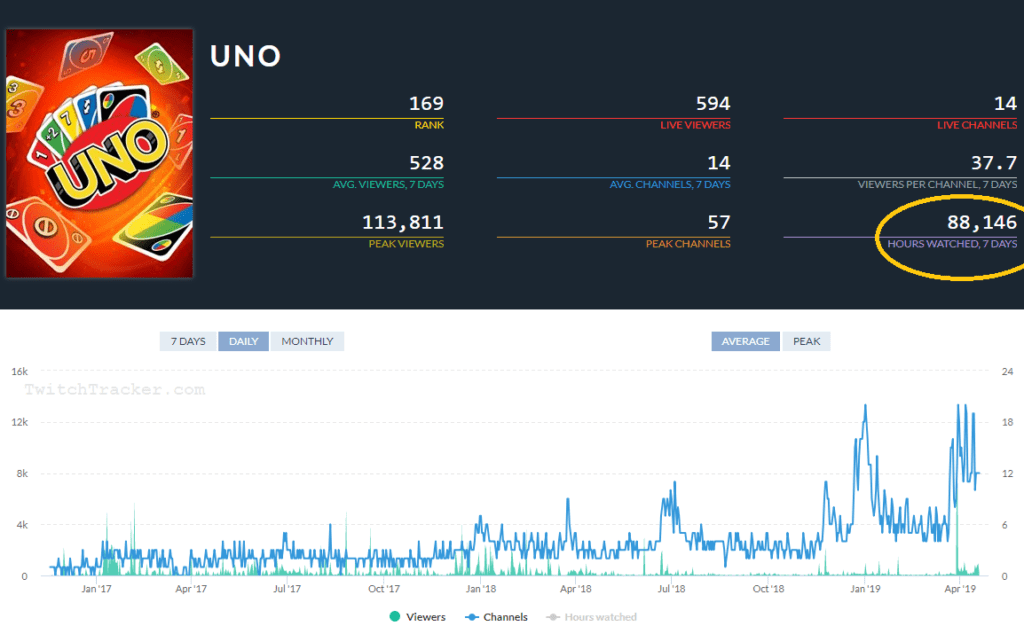Viewport: 1024px width, 626px height.
Task: Click the UNO game title
Action: tap(246, 56)
